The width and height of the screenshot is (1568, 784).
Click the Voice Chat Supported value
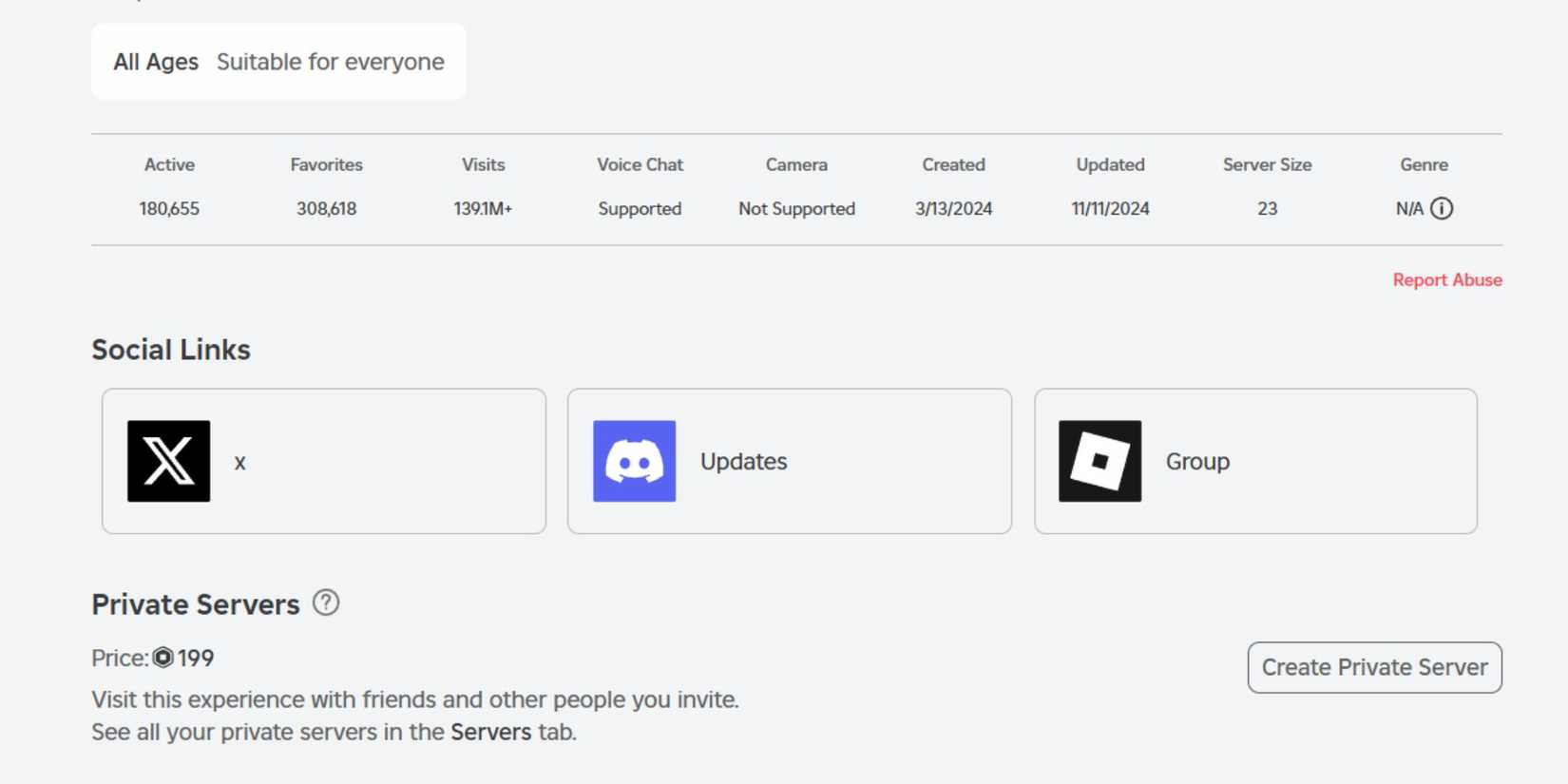[640, 209]
